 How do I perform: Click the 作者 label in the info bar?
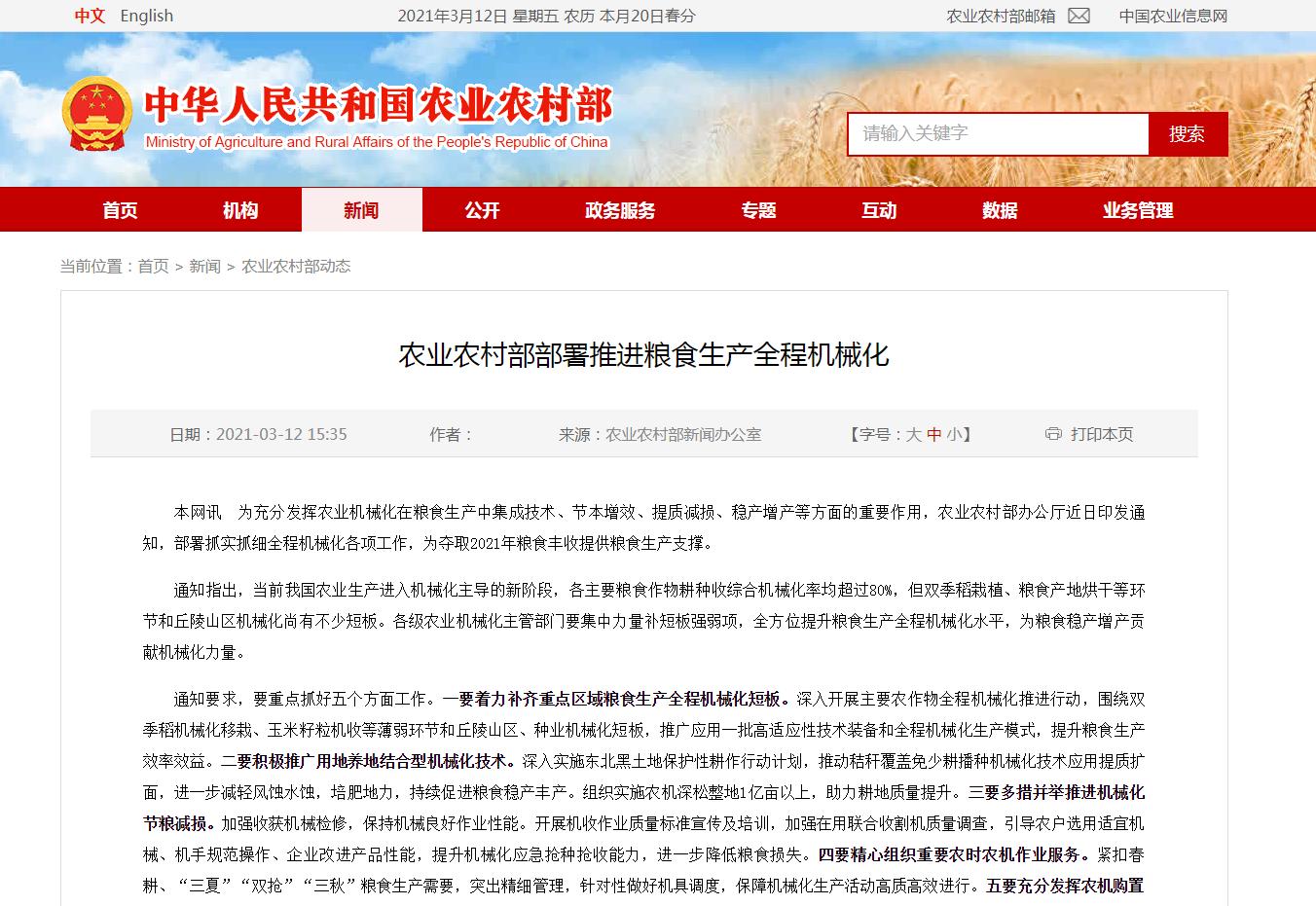[x=451, y=434]
